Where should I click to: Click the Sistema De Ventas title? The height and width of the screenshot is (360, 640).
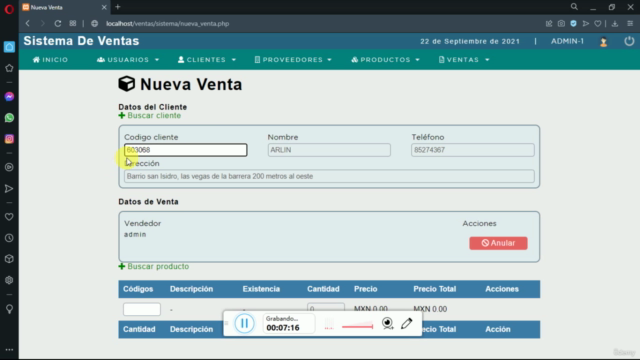pyautogui.click(x=81, y=41)
